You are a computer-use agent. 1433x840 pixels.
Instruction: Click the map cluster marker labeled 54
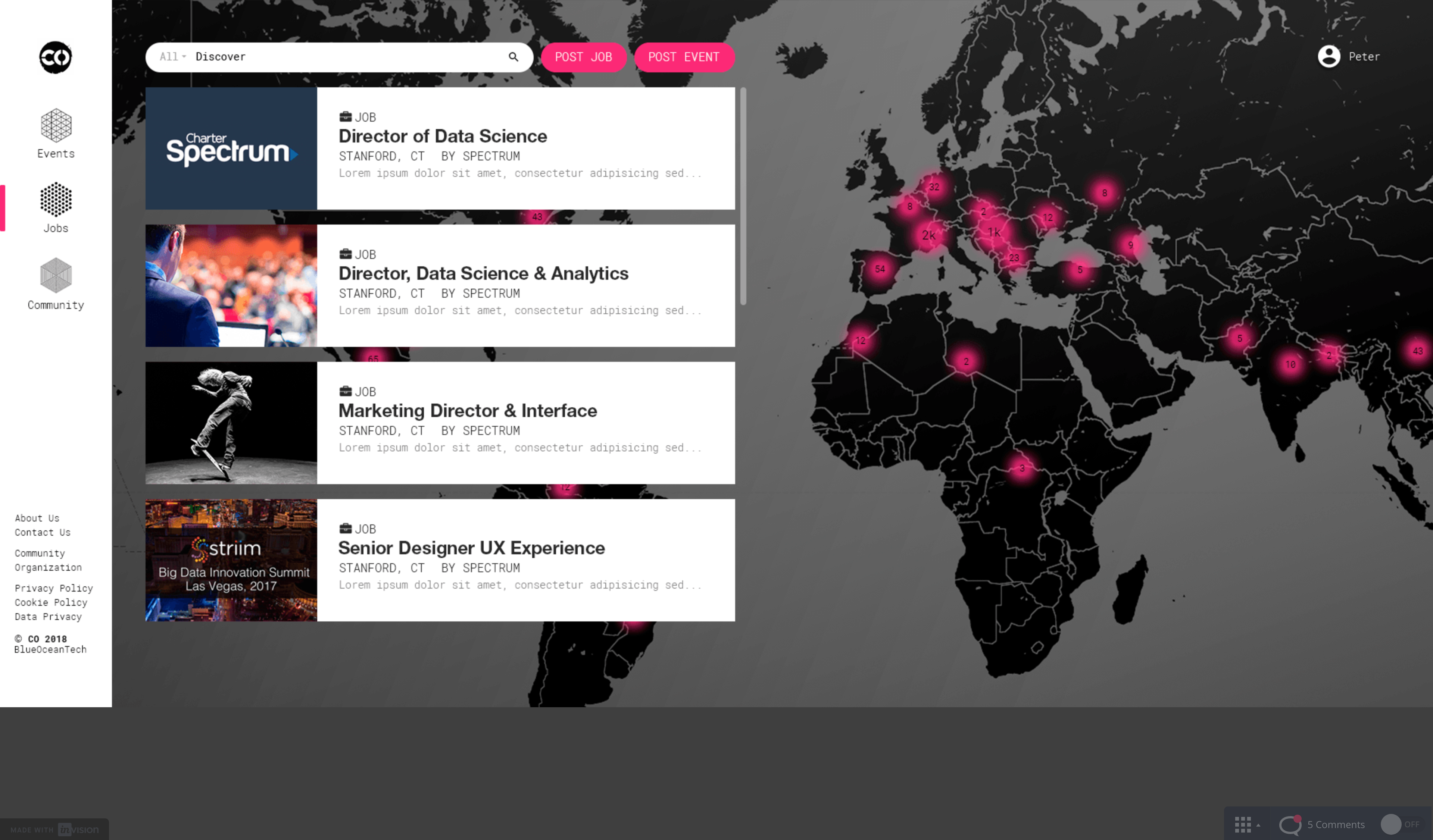(880, 269)
